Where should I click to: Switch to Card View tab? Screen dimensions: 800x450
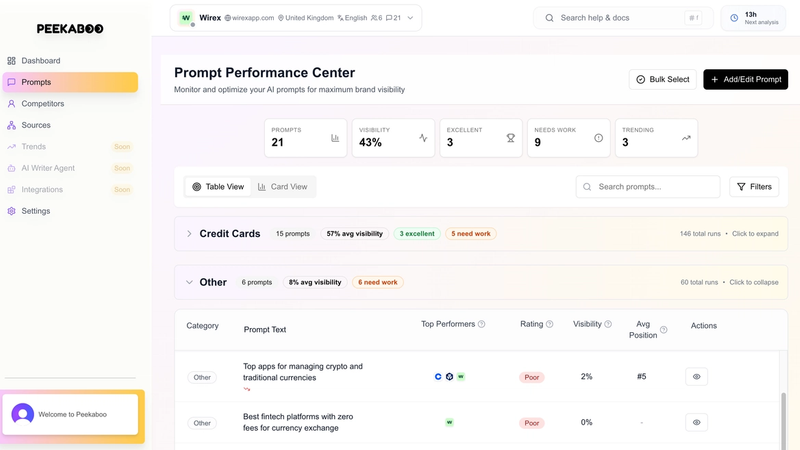point(283,187)
